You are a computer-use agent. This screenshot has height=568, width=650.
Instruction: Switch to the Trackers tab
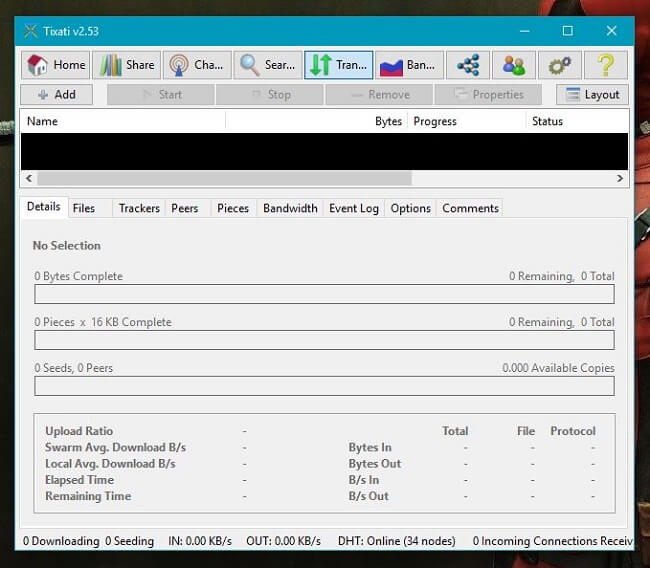point(139,208)
